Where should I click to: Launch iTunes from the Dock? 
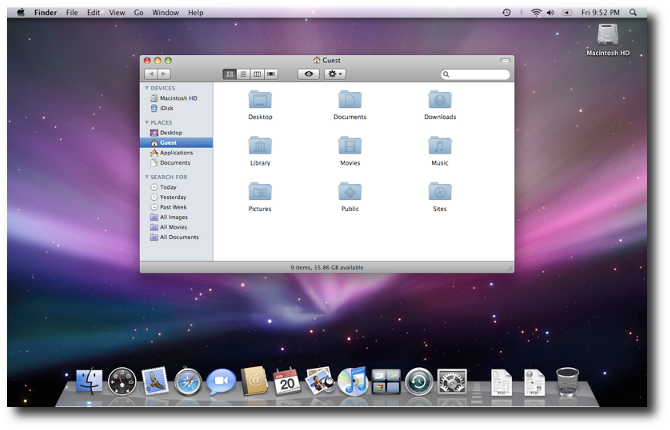point(353,381)
